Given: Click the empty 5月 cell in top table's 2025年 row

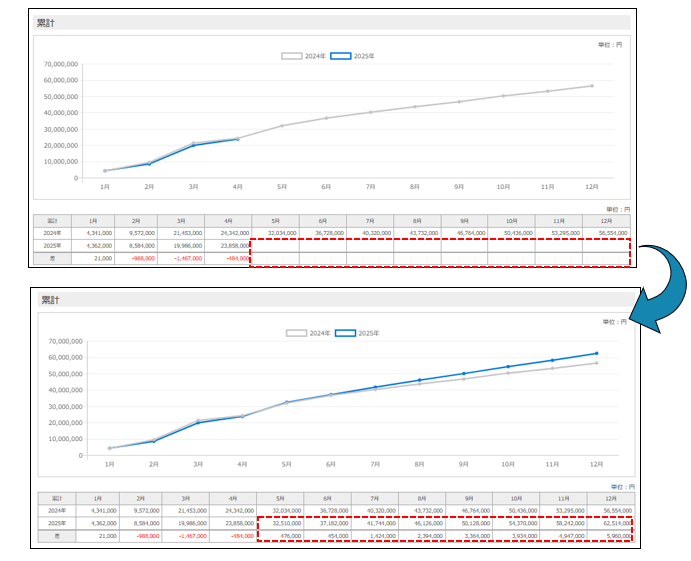Looking at the screenshot, I should (274, 245).
